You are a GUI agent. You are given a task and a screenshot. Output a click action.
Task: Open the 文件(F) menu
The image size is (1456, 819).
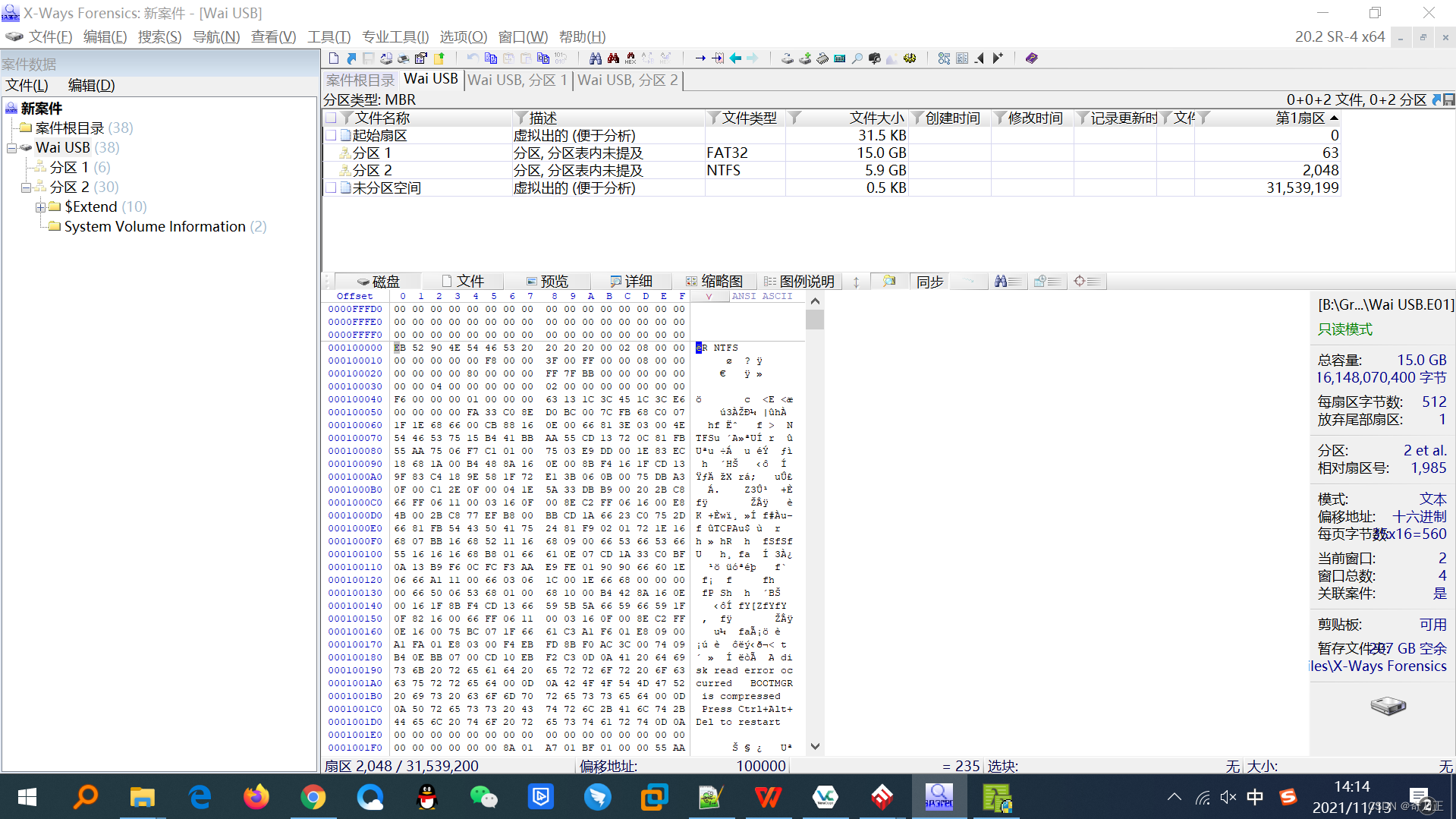(x=49, y=36)
